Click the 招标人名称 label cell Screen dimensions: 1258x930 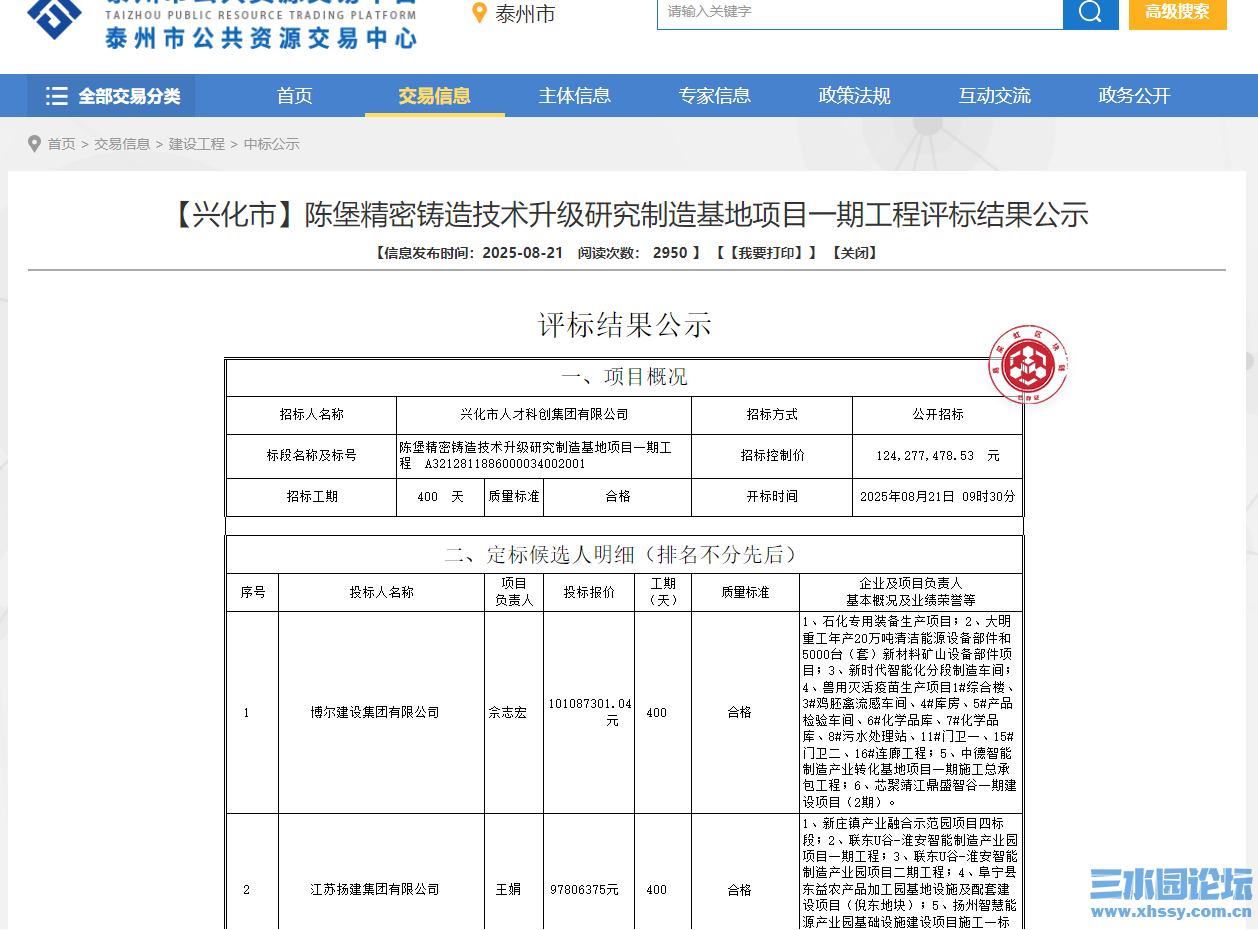pos(312,415)
